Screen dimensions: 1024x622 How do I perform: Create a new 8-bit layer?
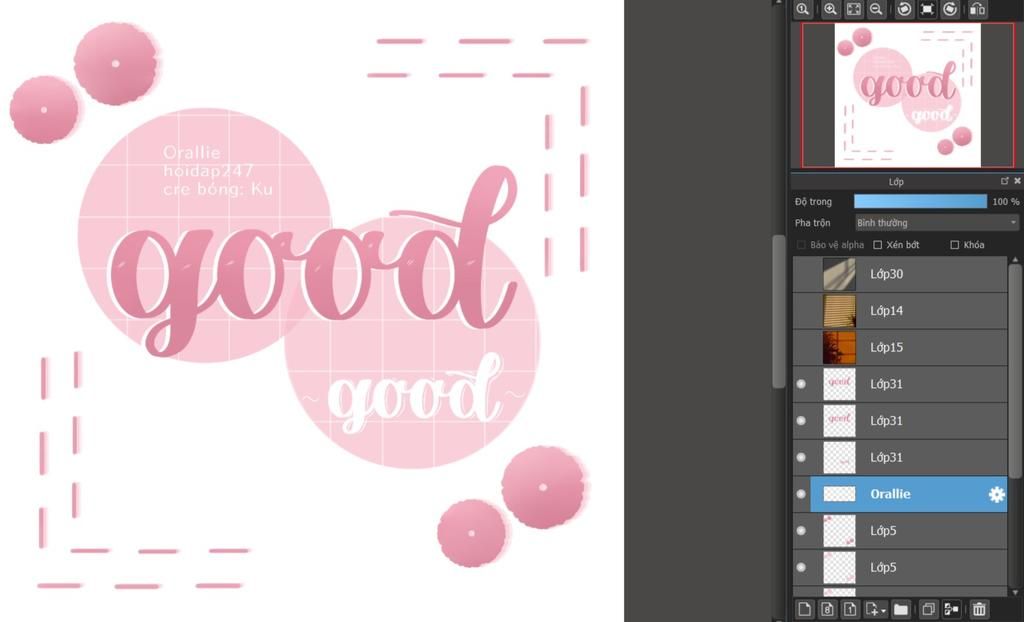pyautogui.click(x=827, y=610)
